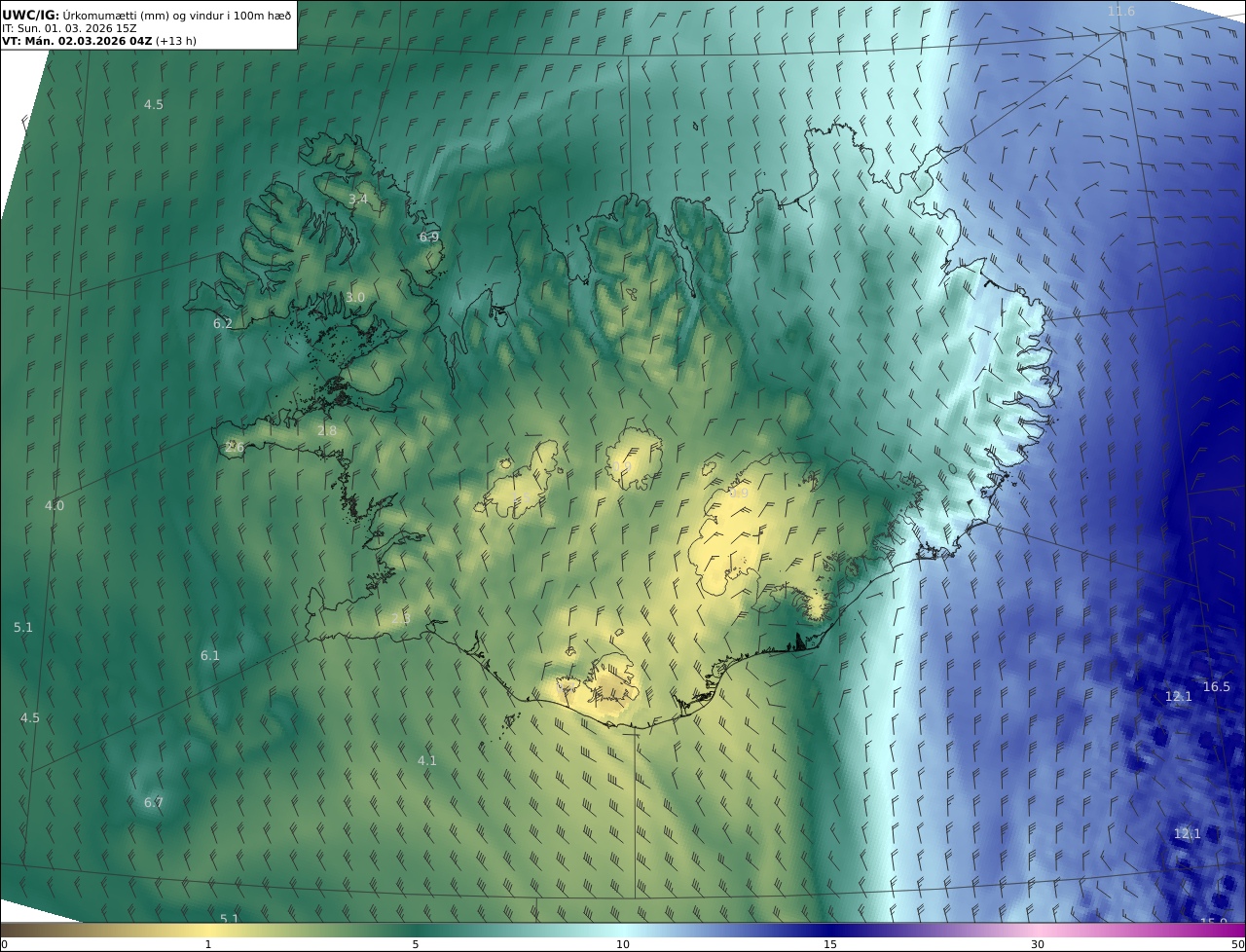Select the 'IT: Sun. 01. 03. 2026 15Z' line
This screenshot has width=1246, height=952.
(x=70, y=28)
